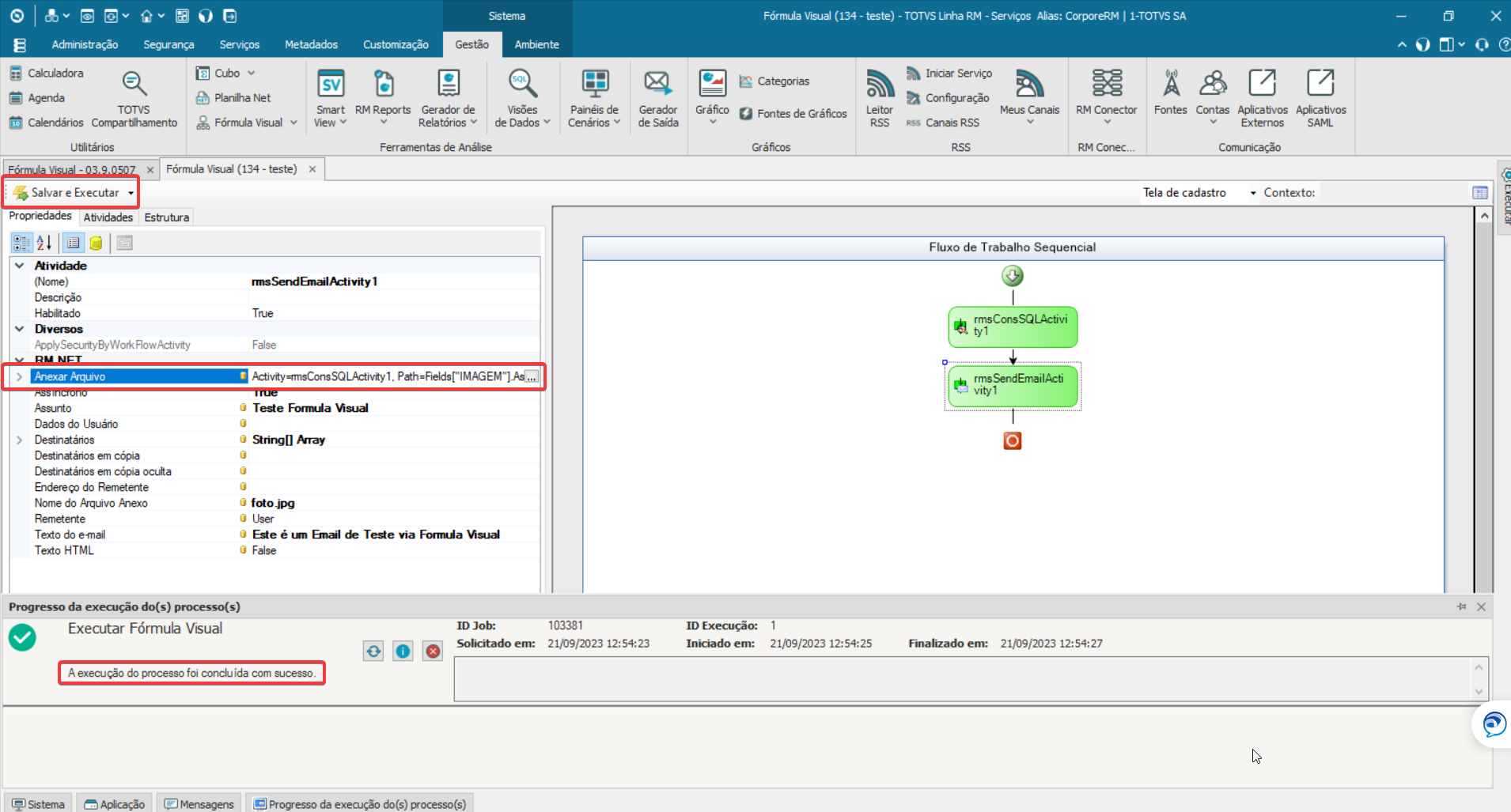
Task: Open the Calculadora utility
Action: pyautogui.click(x=46, y=73)
